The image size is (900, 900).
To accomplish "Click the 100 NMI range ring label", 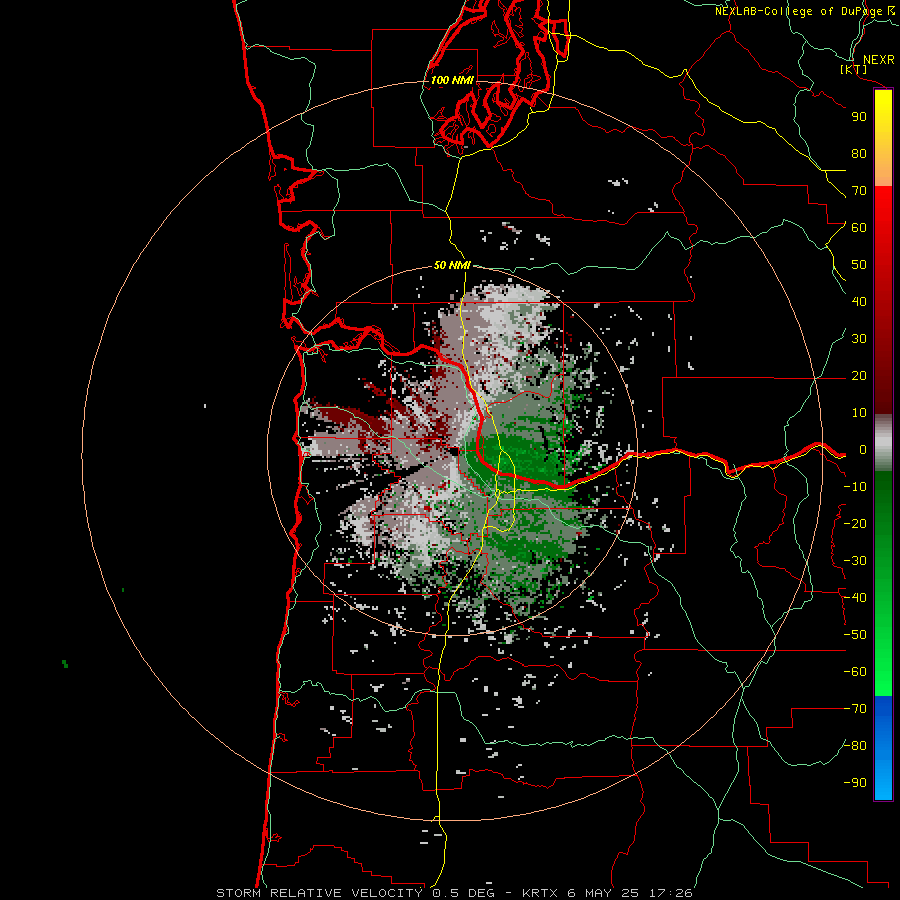I will click(x=452, y=80).
